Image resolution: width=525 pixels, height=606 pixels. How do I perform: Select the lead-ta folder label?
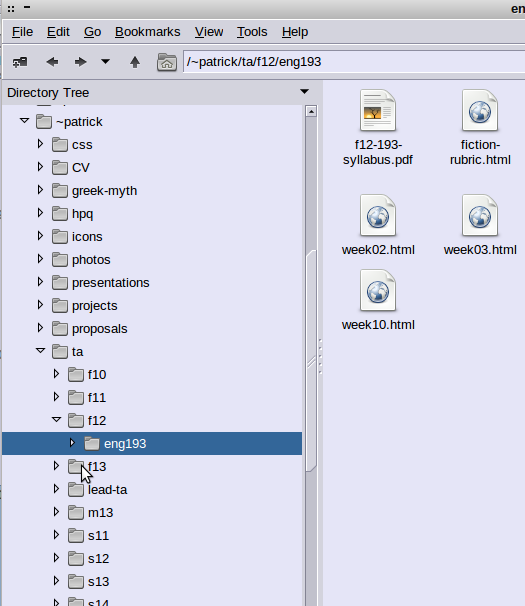point(107,490)
